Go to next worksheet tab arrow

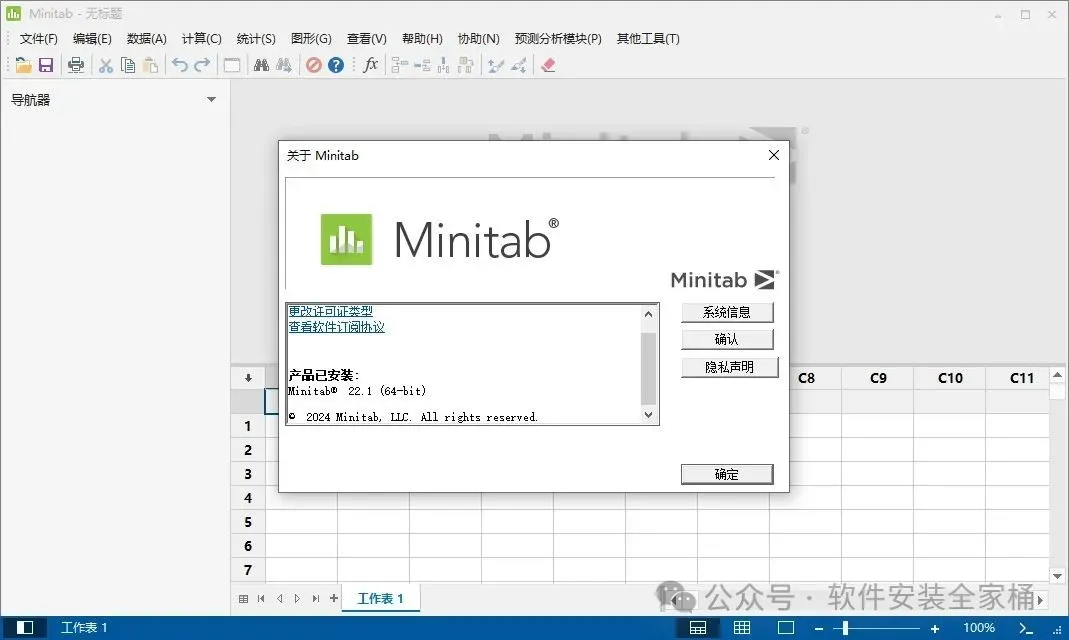click(x=297, y=598)
